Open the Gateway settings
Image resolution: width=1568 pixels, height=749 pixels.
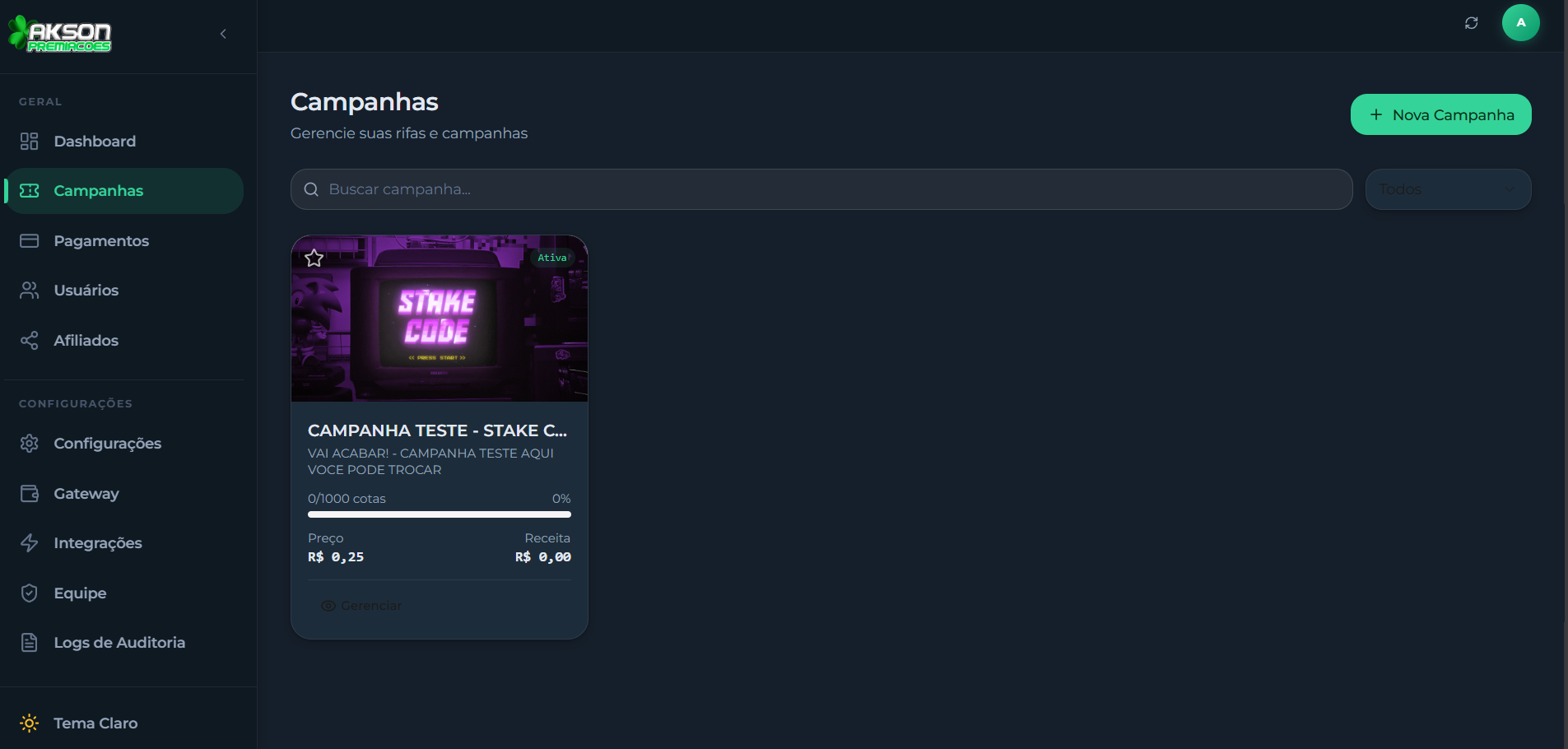[x=123, y=494]
